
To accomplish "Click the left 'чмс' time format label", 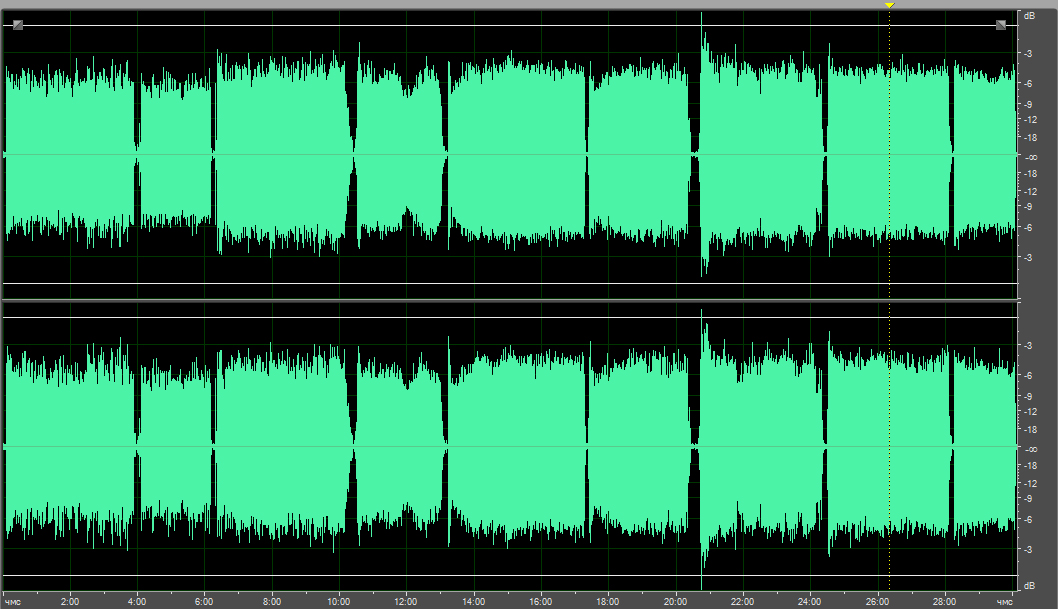I will point(13,602).
